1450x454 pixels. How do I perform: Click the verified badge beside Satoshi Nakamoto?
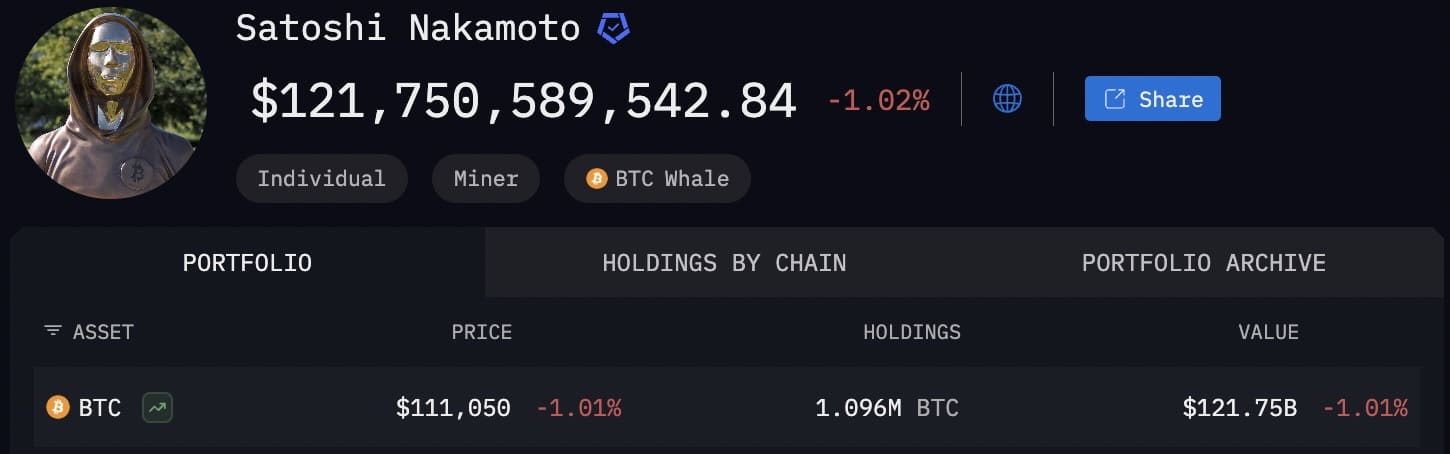(613, 29)
